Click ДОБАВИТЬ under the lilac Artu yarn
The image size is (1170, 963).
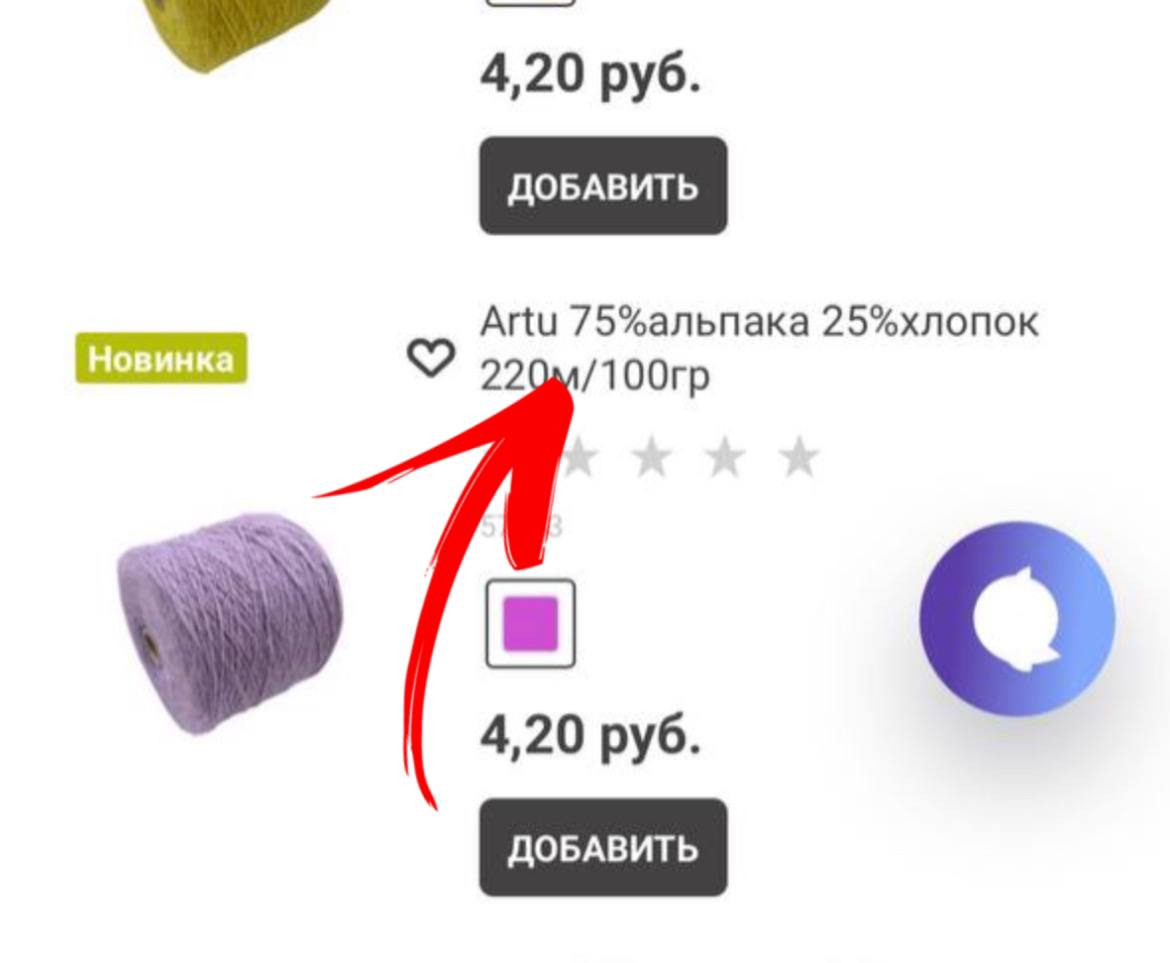click(603, 847)
